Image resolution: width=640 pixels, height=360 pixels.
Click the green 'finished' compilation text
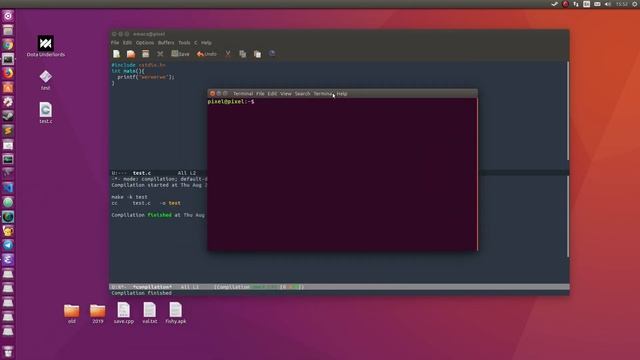point(160,215)
